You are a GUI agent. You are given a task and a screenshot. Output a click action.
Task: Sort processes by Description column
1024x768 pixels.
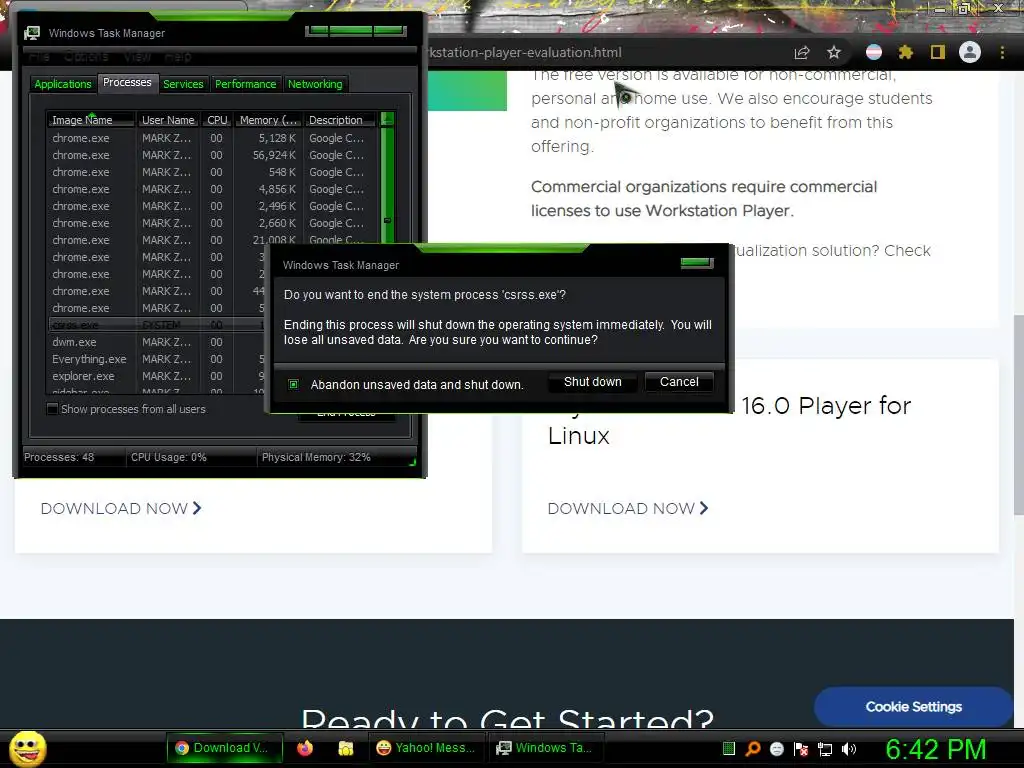[x=340, y=120]
